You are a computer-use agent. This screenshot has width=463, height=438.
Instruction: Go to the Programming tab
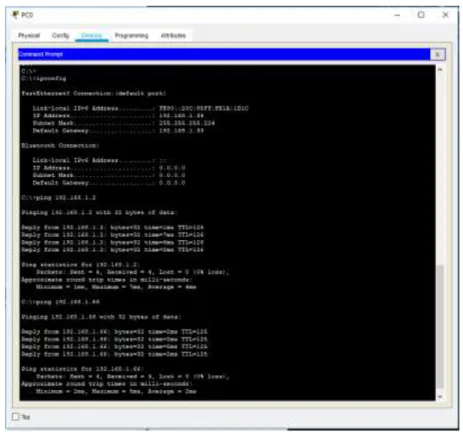click(x=131, y=35)
